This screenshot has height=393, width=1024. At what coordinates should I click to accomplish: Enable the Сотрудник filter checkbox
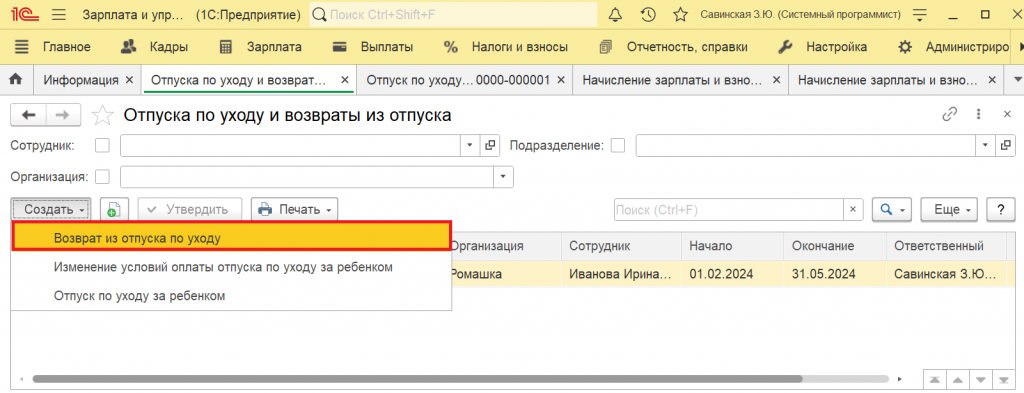click(x=102, y=146)
